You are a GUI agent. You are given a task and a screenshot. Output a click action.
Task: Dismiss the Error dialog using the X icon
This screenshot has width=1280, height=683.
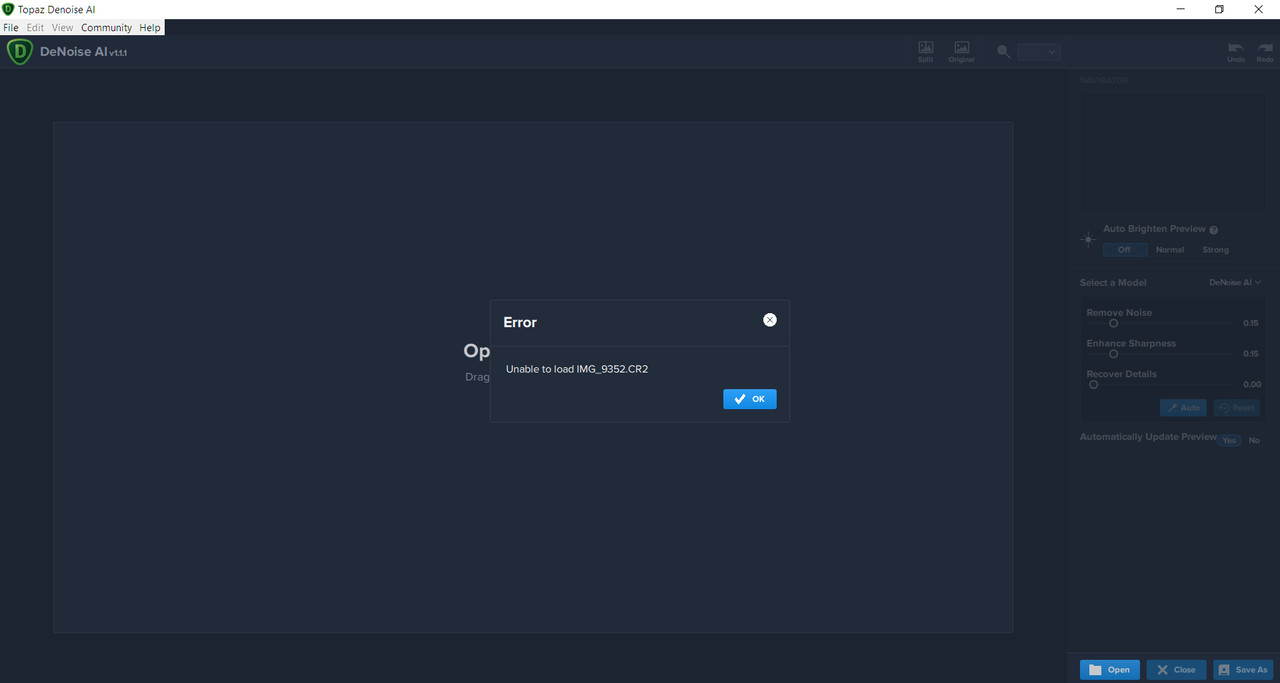[x=770, y=320]
